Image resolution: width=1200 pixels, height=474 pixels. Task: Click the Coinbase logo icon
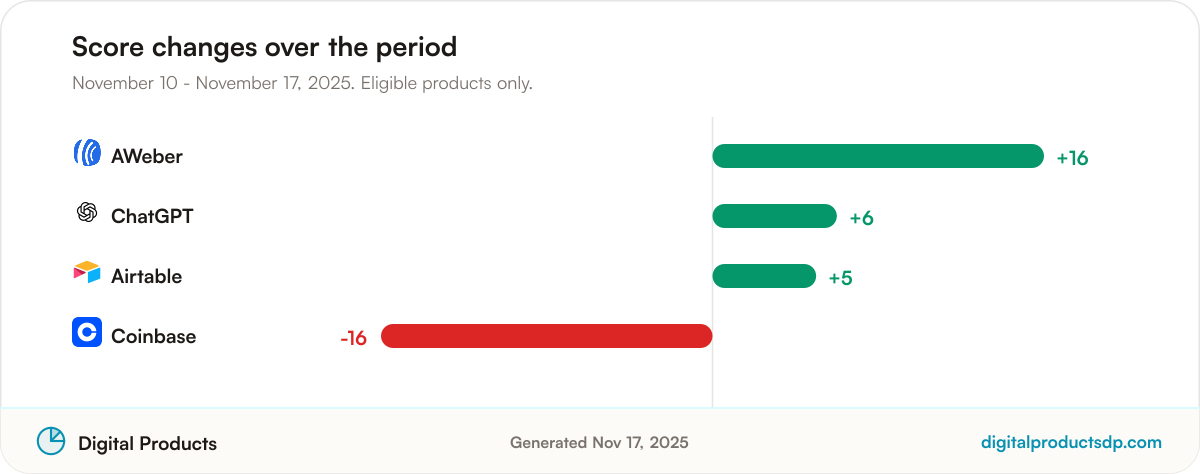pos(87,332)
